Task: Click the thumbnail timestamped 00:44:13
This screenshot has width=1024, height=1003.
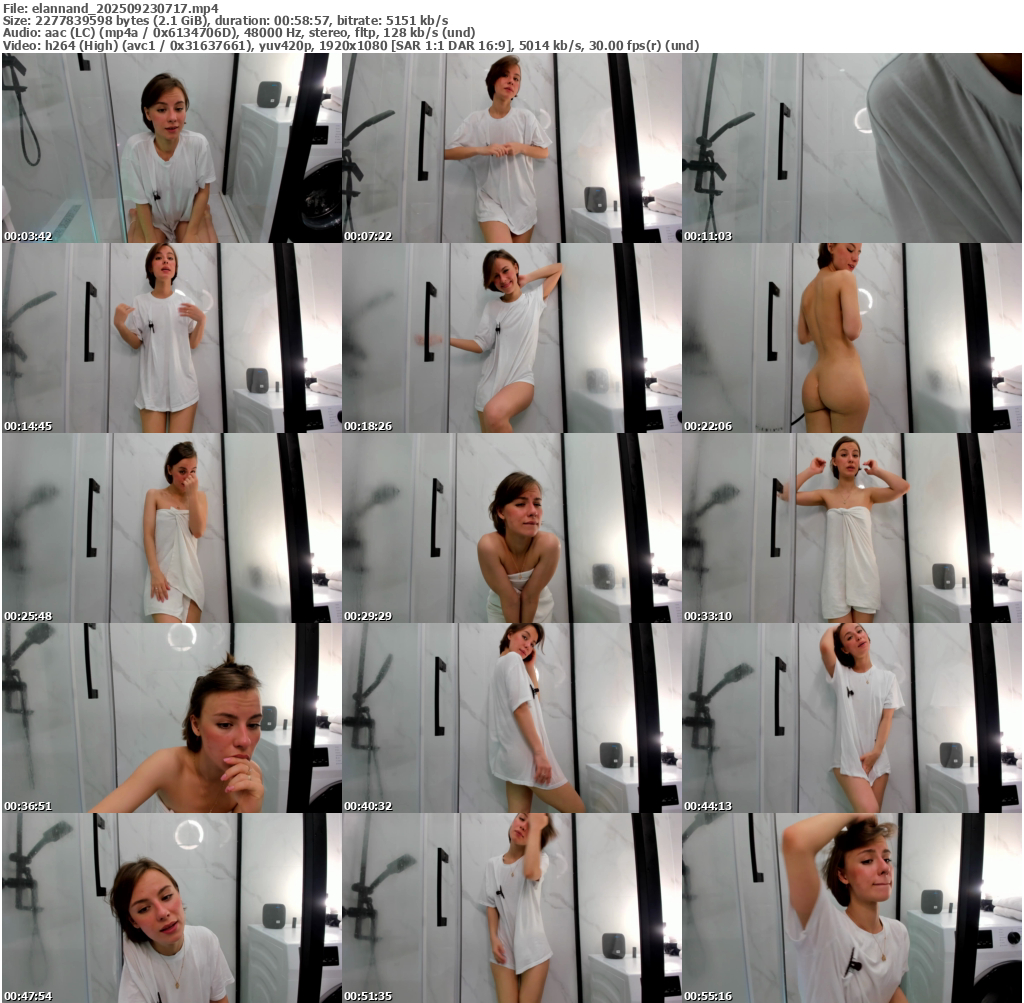Action: click(x=852, y=717)
